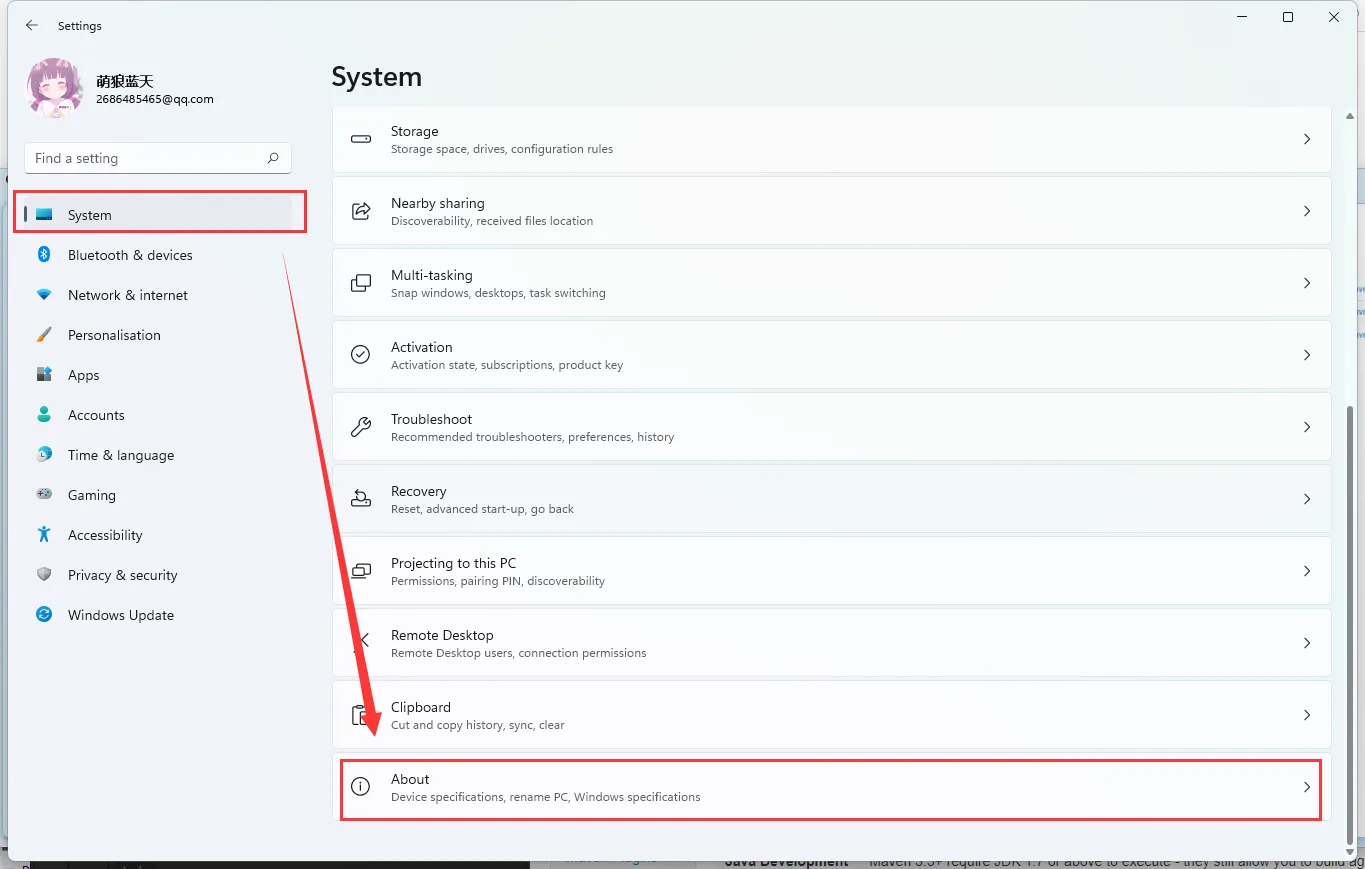Screen dimensions: 1365x869
Task: Click the Projecting to this PC icon
Action: pyautogui.click(x=361, y=571)
